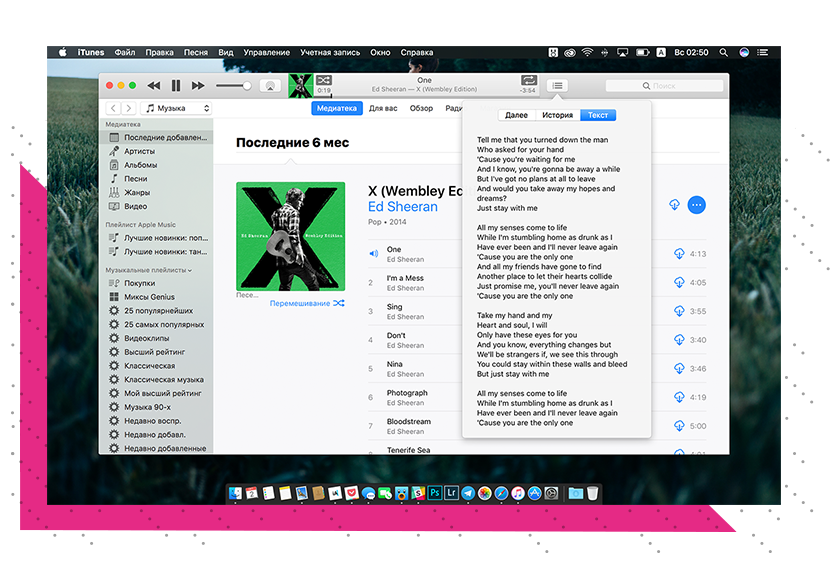The width and height of the screenshot is (840, 580).
Task: Open Альбомы in the sidebar
Action: click(158, 165)
